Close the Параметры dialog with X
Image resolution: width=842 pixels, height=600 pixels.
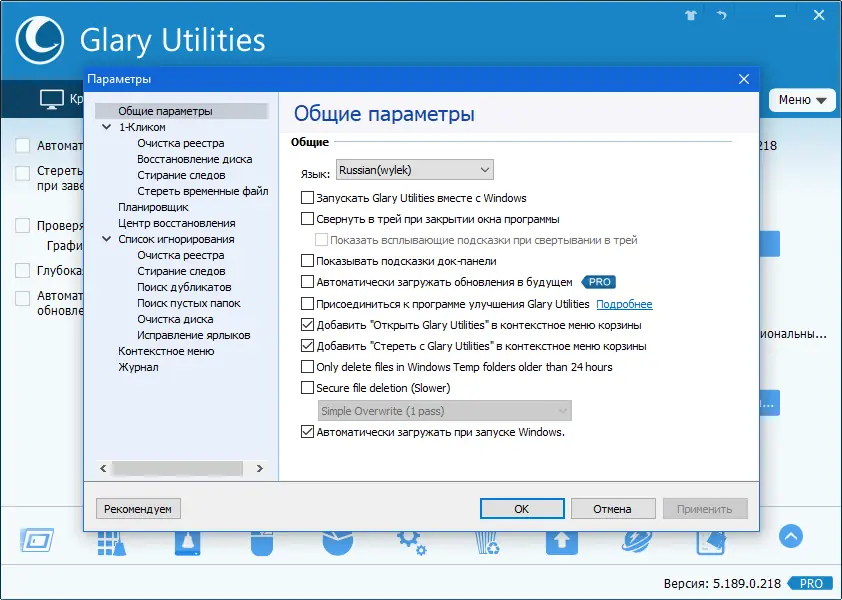pyautogui.click(x=744, y=79)
